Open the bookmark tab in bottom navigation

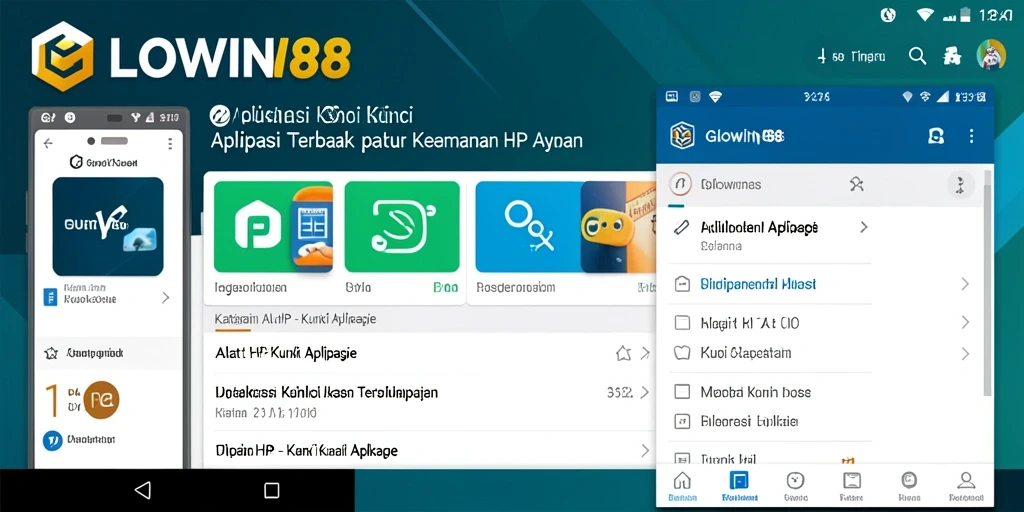click(x=852, y=487)
